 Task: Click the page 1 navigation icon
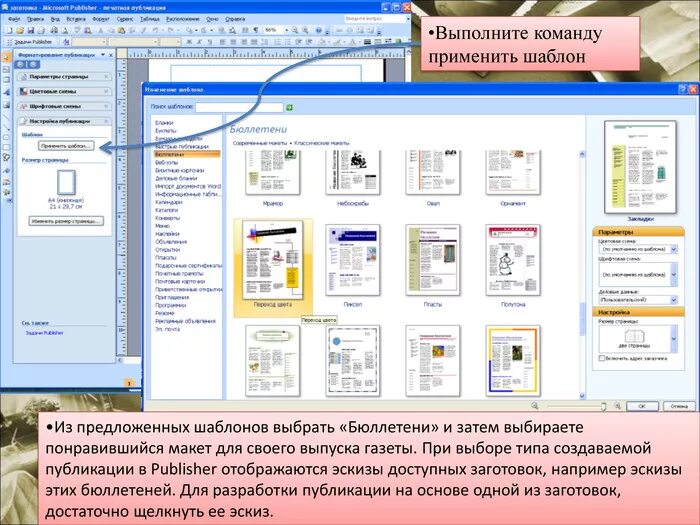click(x=129, y=383)
